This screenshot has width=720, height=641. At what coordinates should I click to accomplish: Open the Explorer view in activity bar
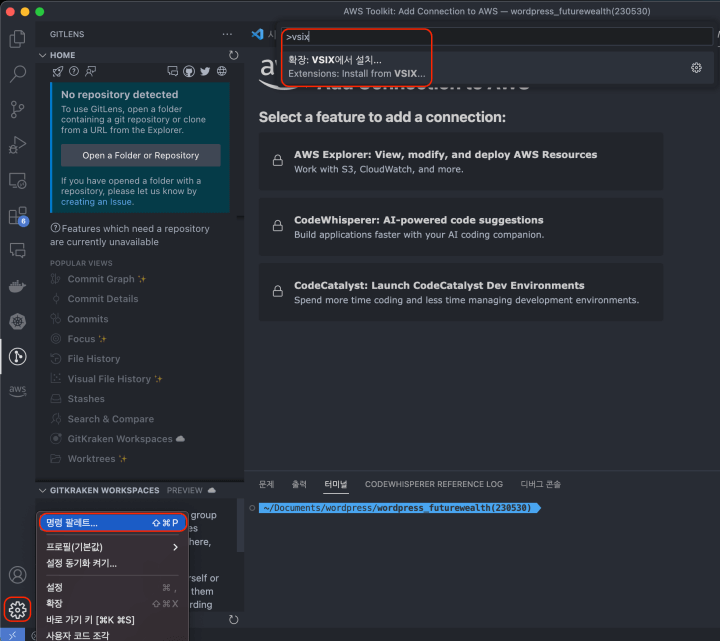click(x=17, y=39)
